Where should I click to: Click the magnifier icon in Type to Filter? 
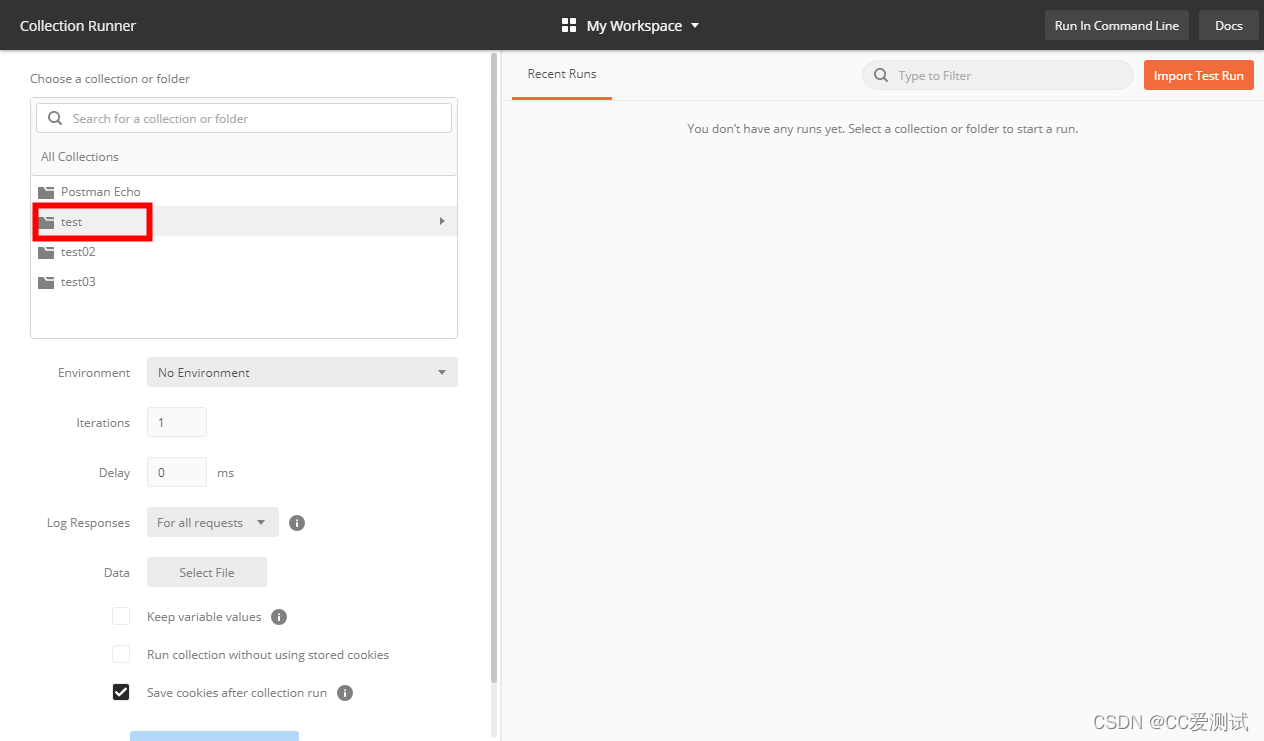[x=881, y=75]
